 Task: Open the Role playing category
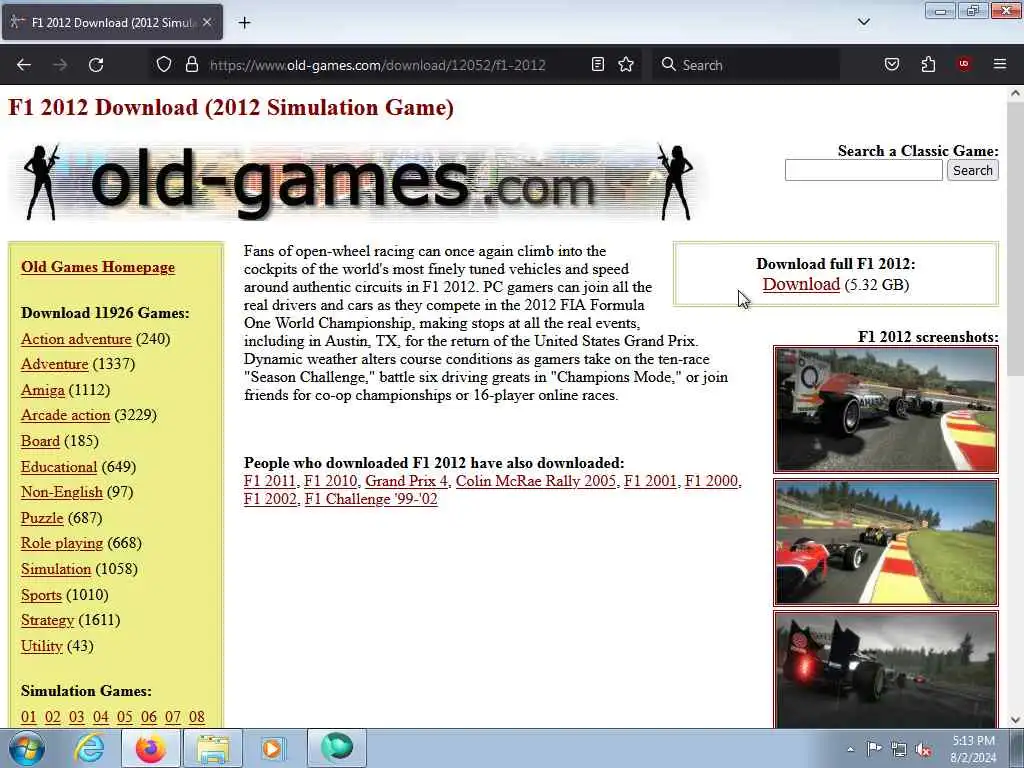click(x=62, y=543)
